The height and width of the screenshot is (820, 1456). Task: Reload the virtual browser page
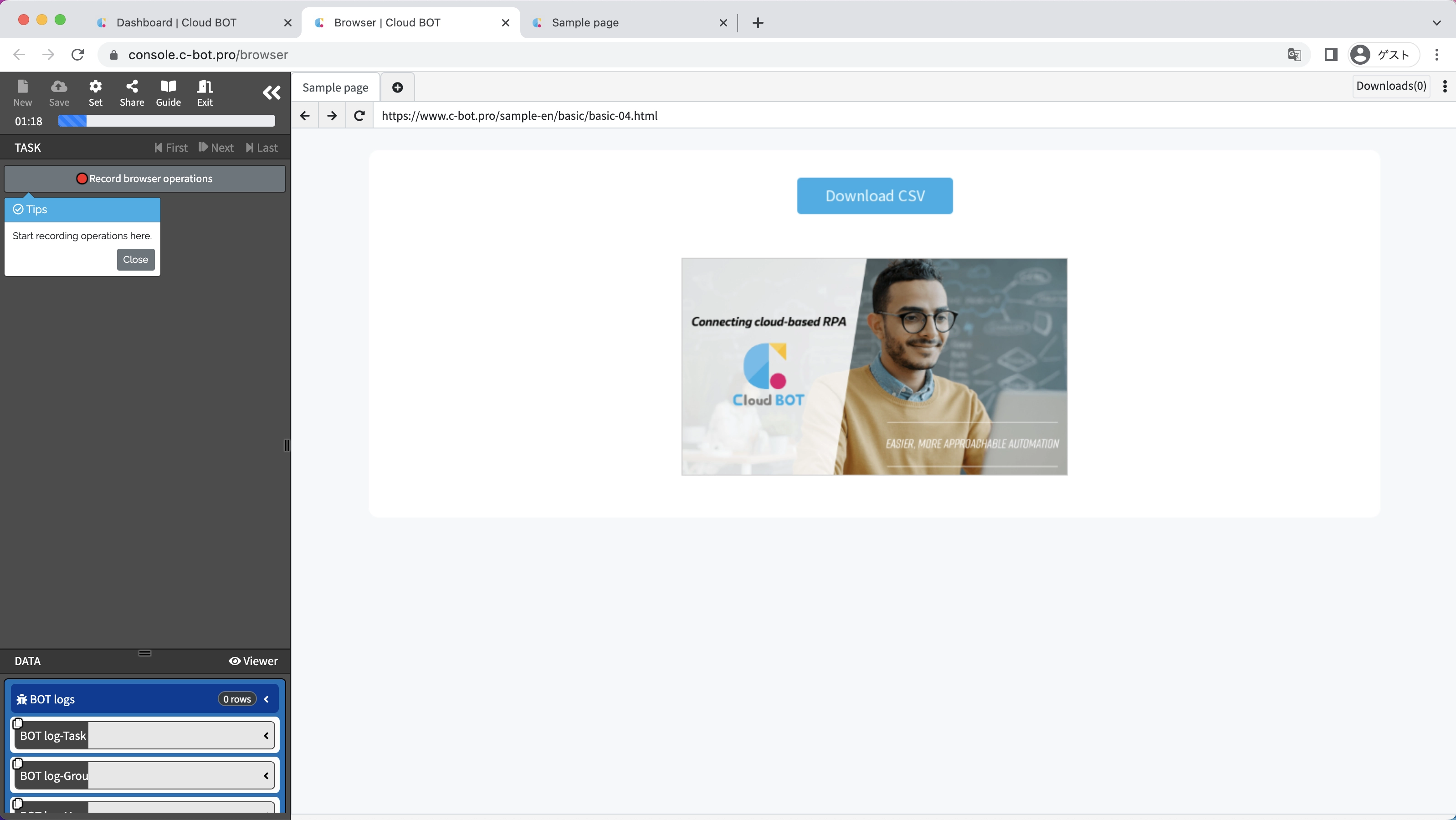click(x=359, y=116)
